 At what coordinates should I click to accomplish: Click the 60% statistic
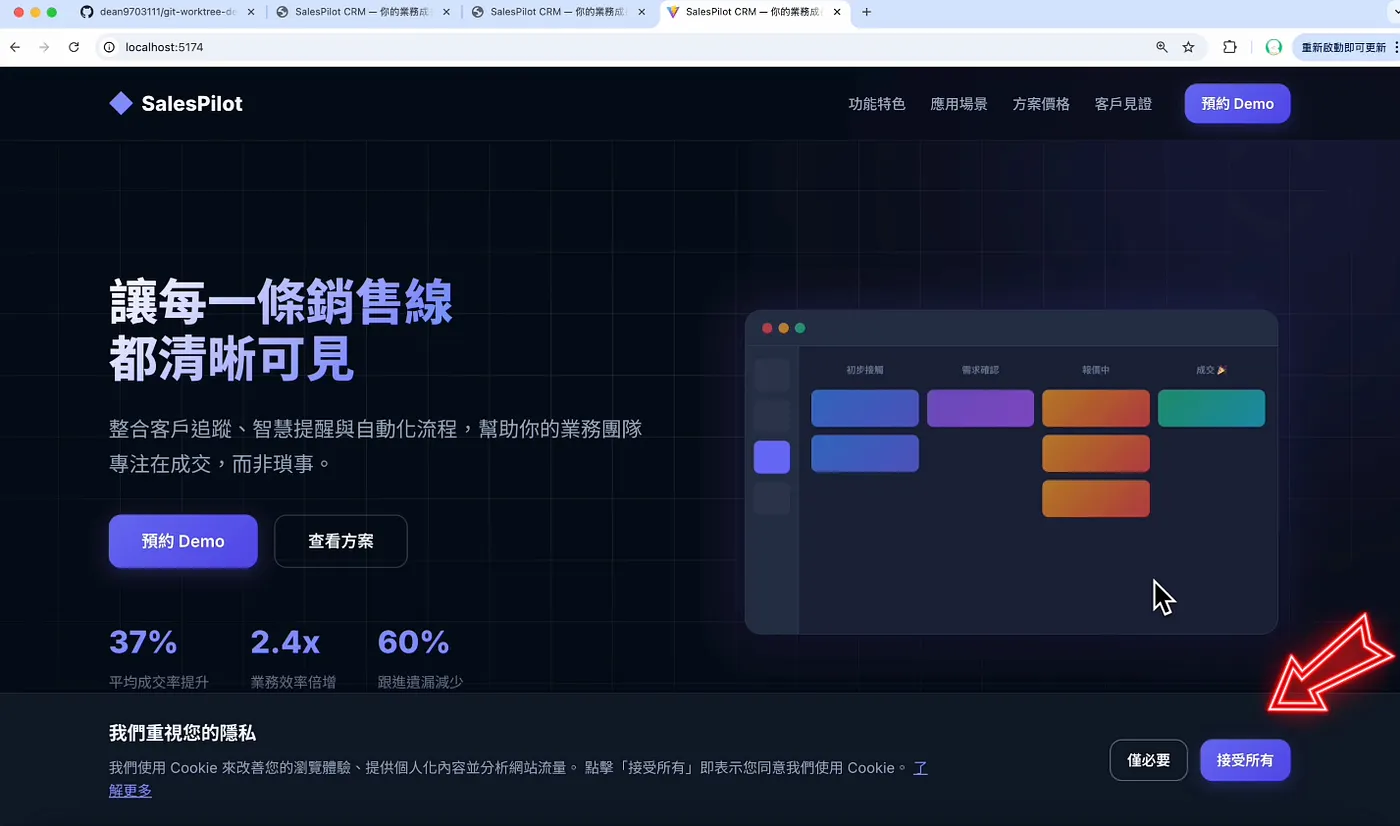413,642
